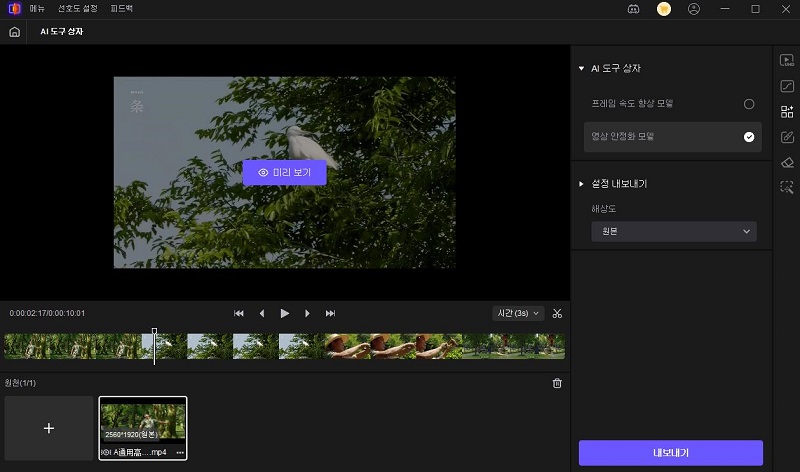Click the 미리 보기 preview button

point(284,172)
